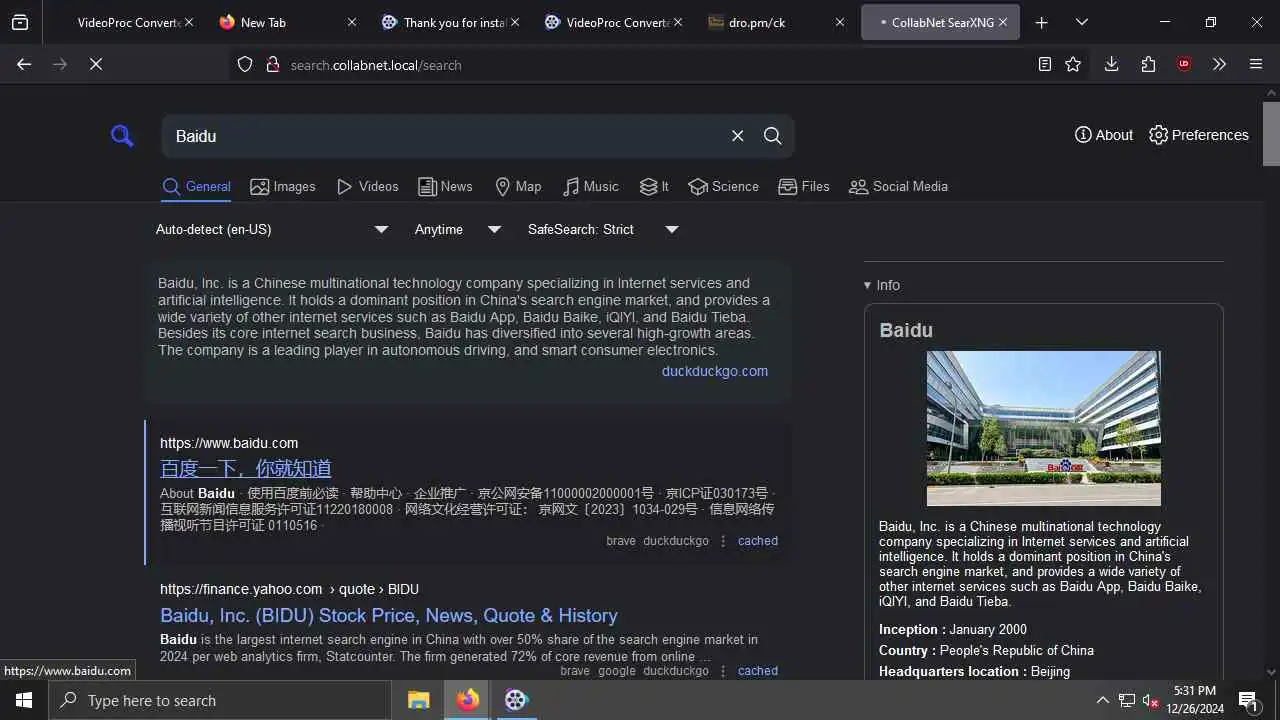Submit search with magnifier button
The width and height of the screenshot is (1280, 720).
tap(772, 136)
